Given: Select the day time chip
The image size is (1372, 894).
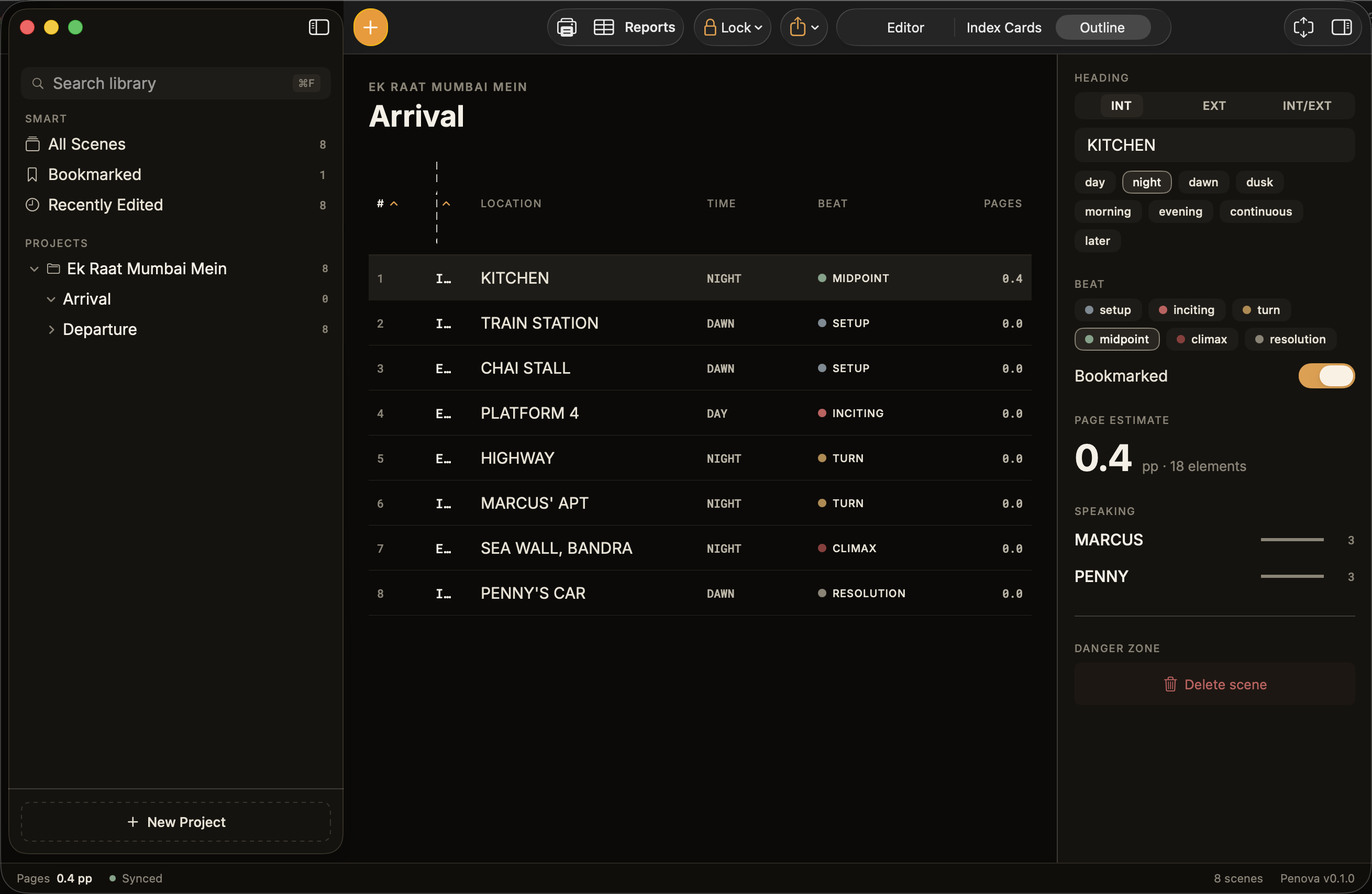Looking at the screenshot, I should point(1094,182).
